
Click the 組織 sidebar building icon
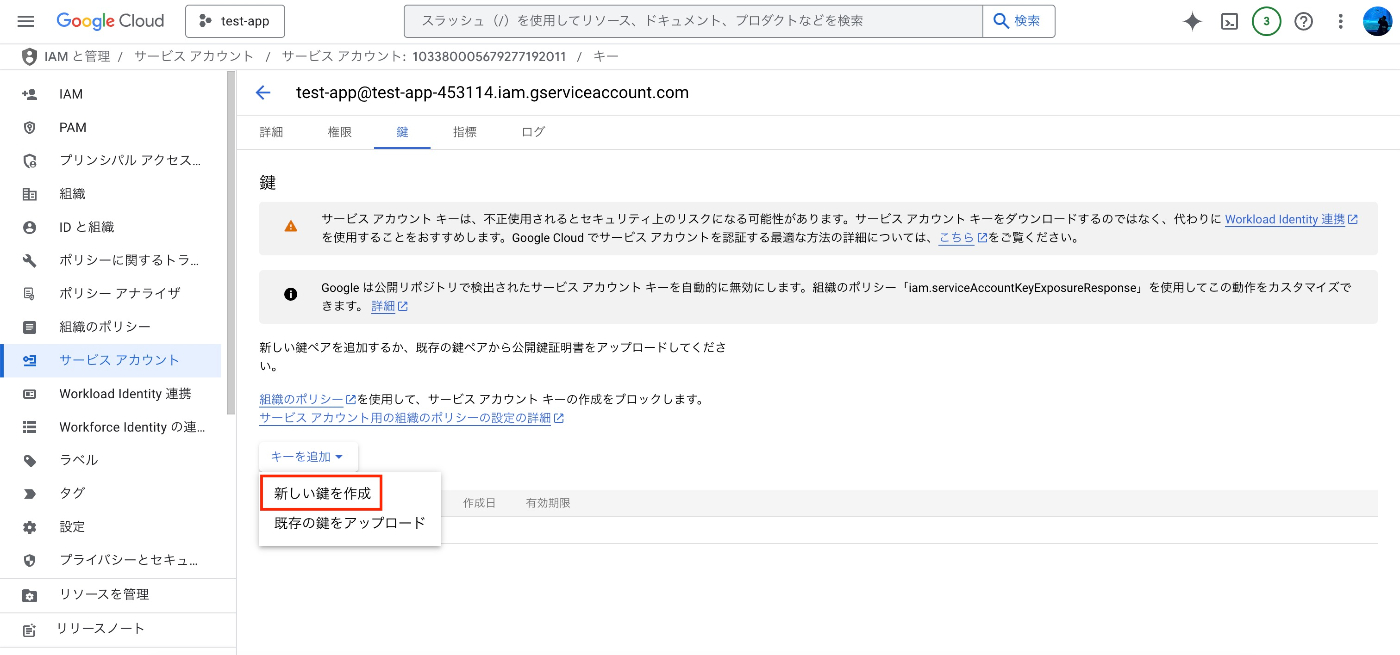29,194
